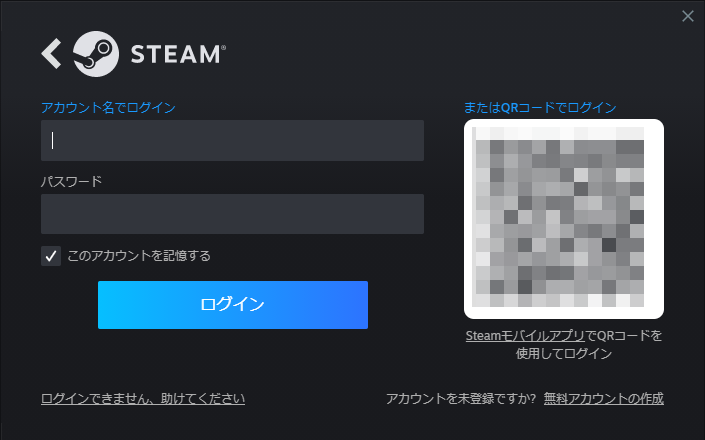Focus the account name input field
Image resolution: width=705 pixels, height=440 pixels.
[x=232, y=140]
